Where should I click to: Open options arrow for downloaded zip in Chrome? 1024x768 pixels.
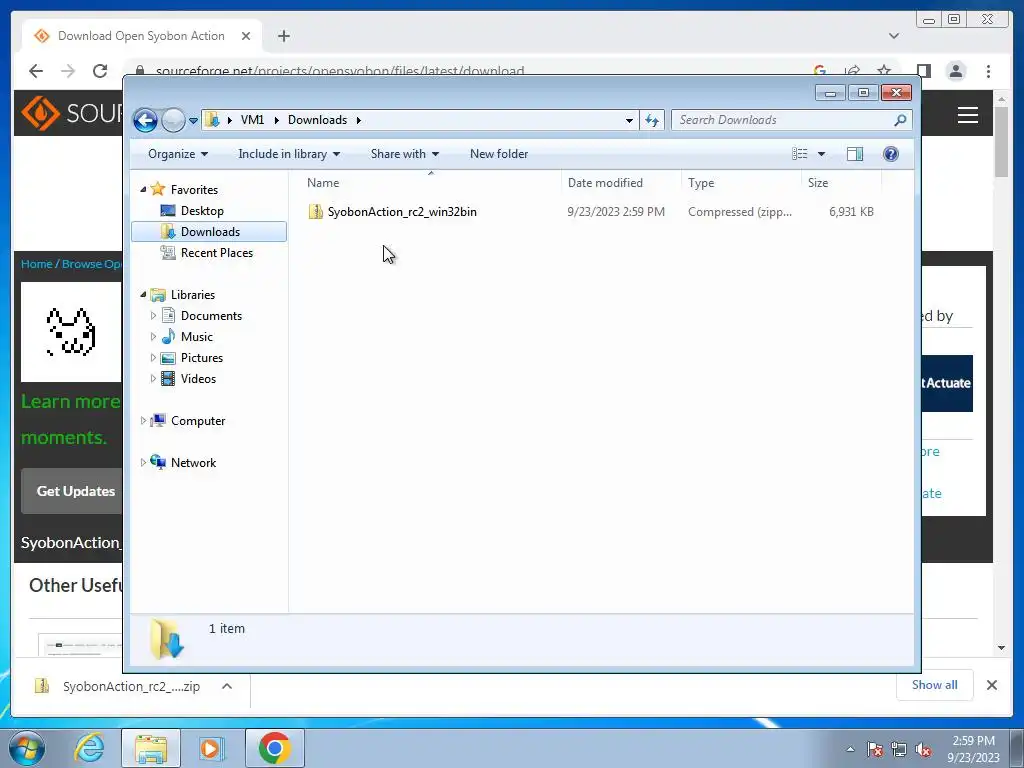click(x=227, y=686)
